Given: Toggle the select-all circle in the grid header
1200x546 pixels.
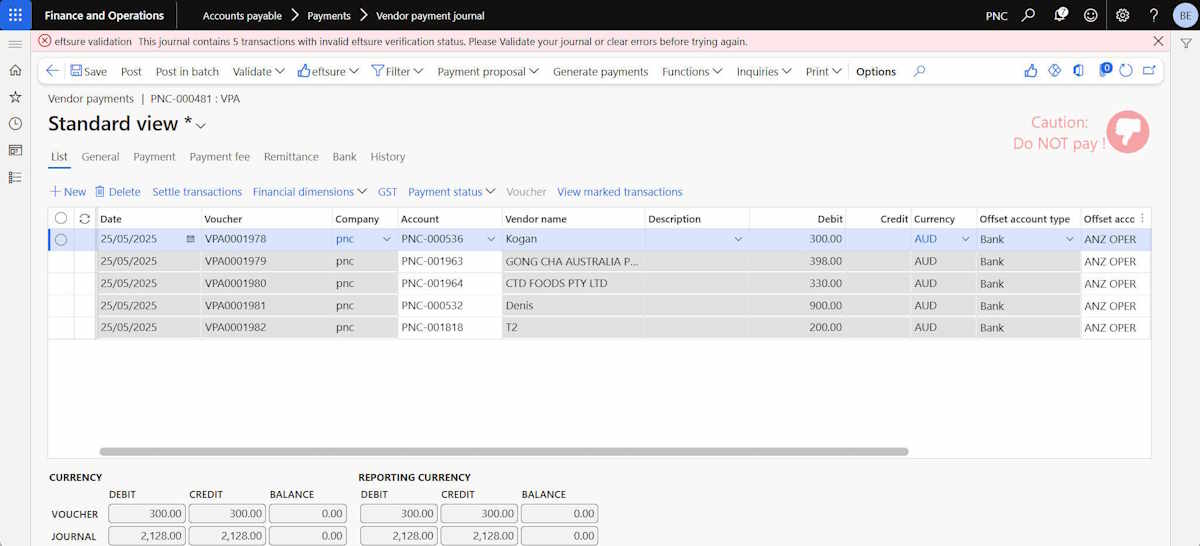Looking at the screenshot, I should pyautogui.click(x=61, y=218).
